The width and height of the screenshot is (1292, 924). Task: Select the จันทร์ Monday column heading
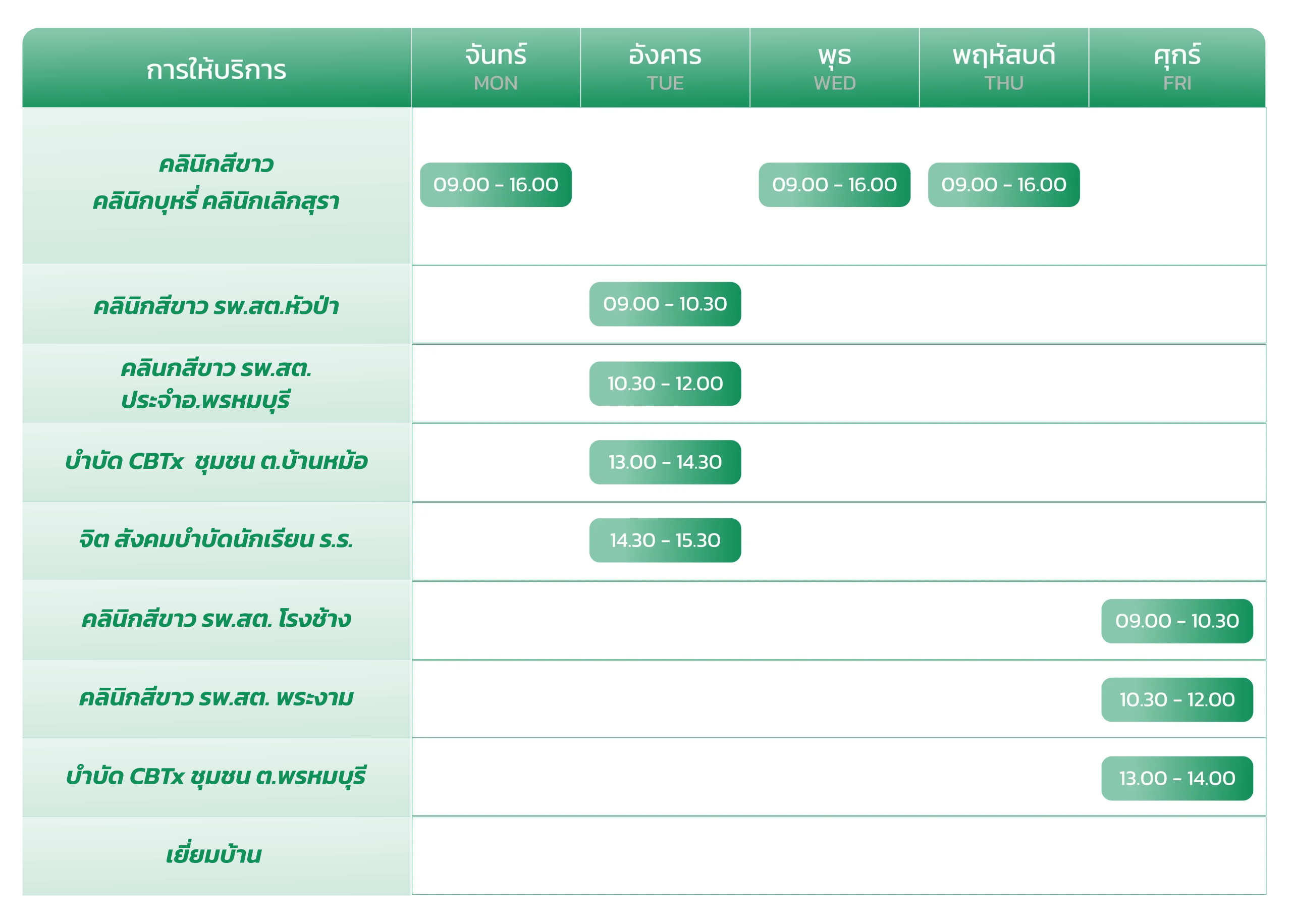click(496, 56)
